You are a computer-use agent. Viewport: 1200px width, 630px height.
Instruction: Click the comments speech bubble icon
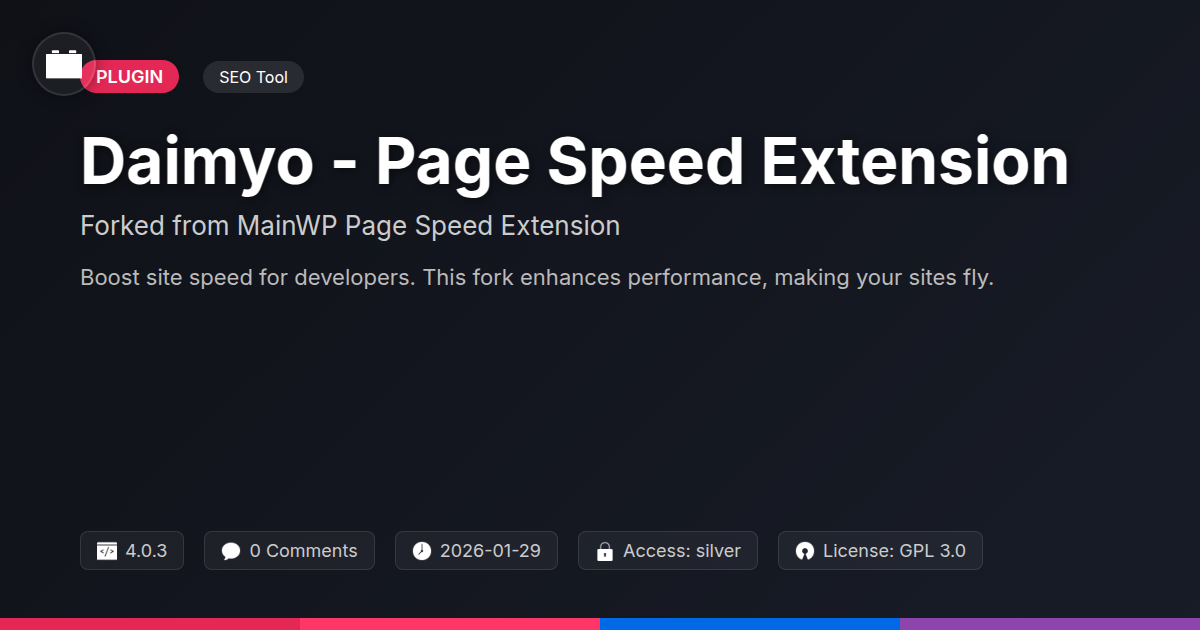pos(231,551)
